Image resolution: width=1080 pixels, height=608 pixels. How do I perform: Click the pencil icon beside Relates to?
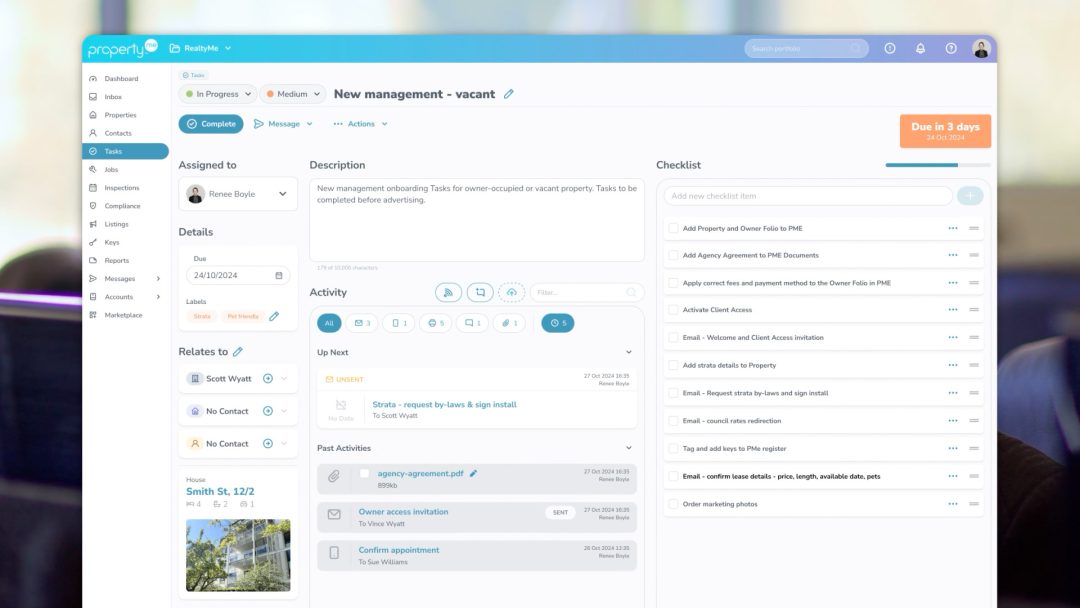tap(238, 352)
